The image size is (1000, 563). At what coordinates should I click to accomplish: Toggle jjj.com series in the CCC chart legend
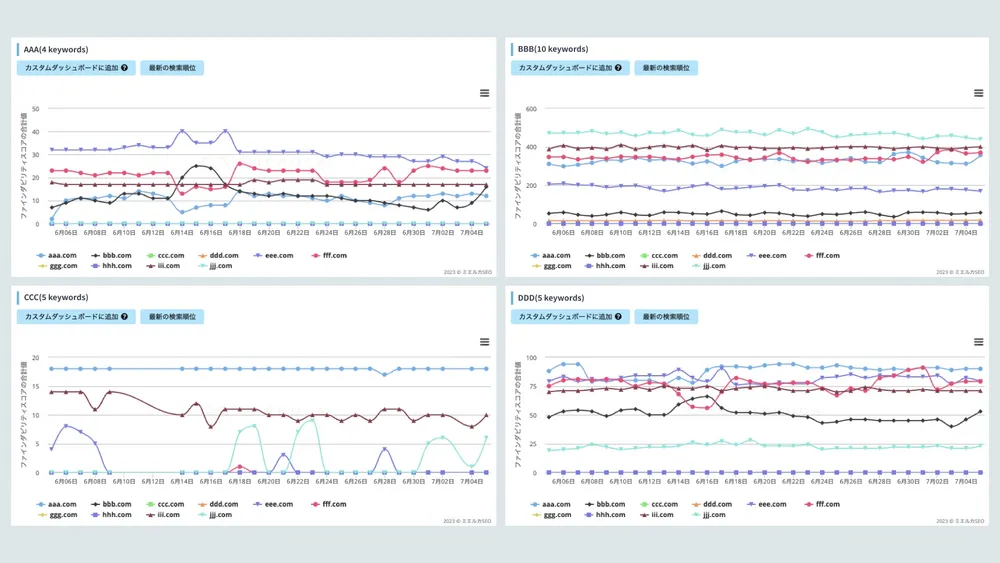point(214,515)
